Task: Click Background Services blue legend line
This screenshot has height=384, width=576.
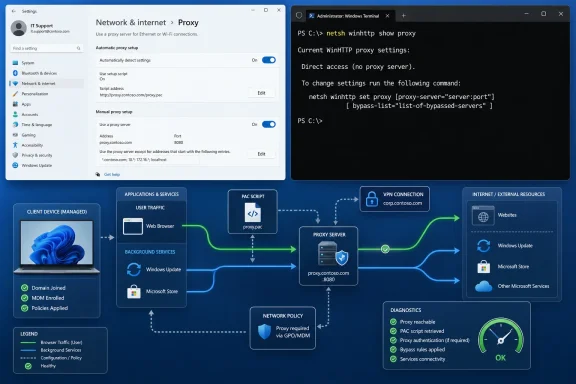Action: click(28, 350)
